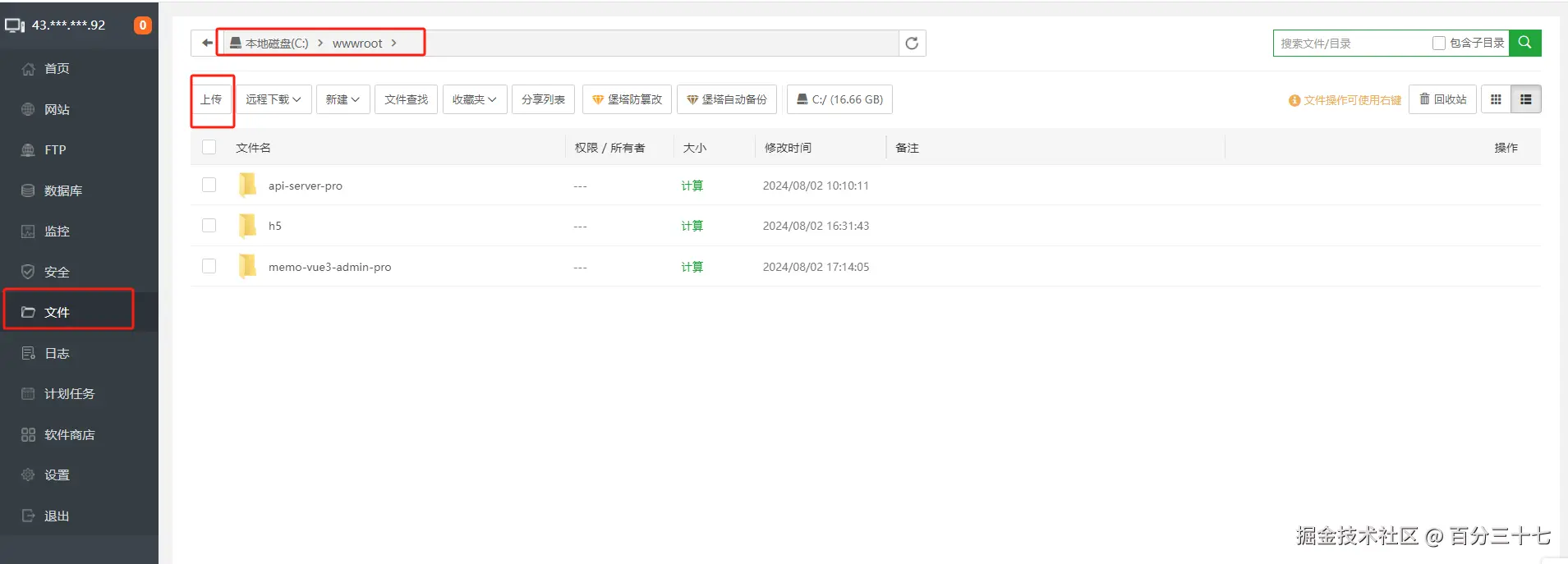This screenshot has width=1568, height=564.
Task: Click the refresh icon at the path bar's end
Action: click(912, 44)
